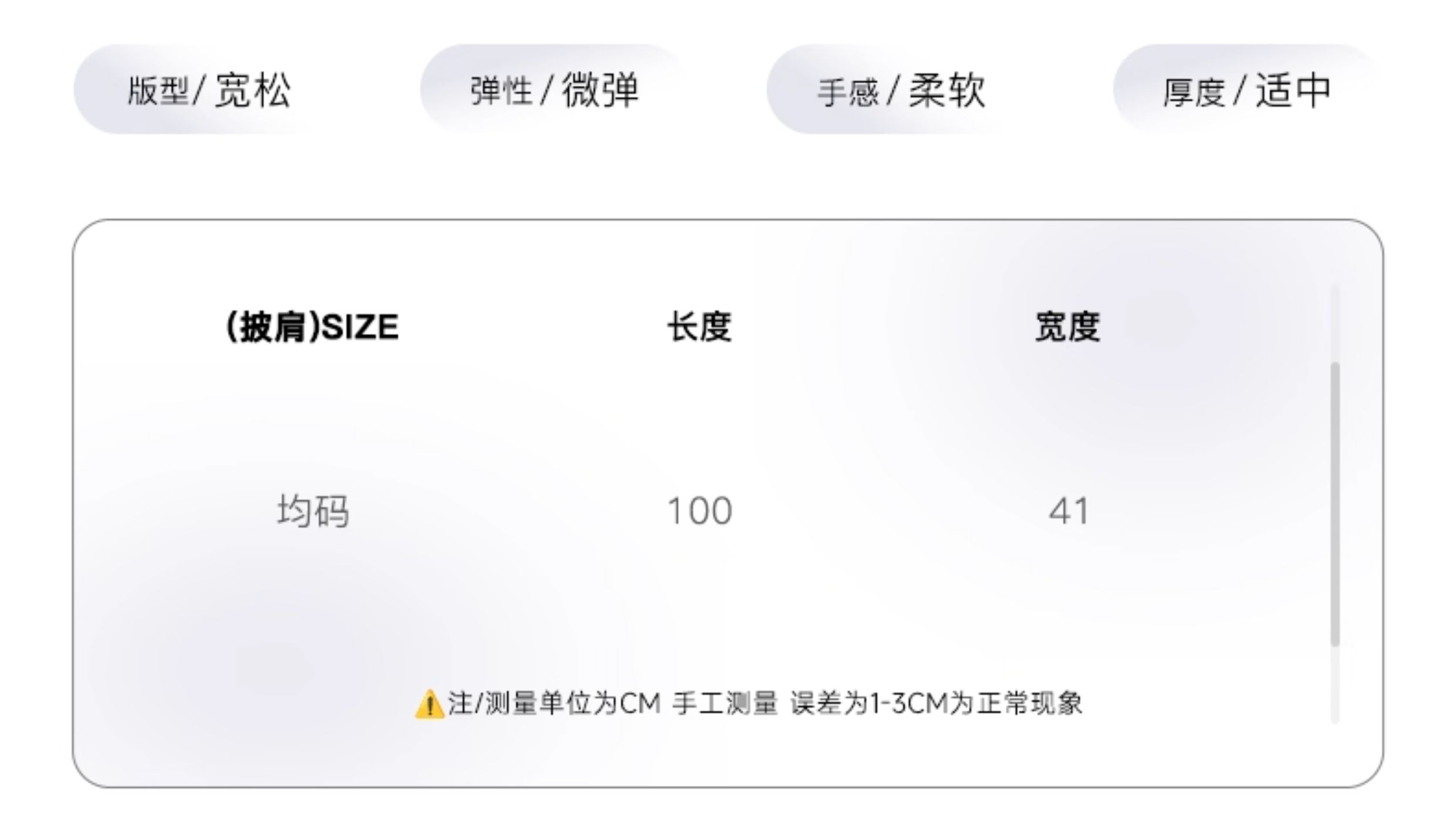Click the 误差为1-3CM为正常现象 note text
The width and height of the screenshot is (1456, 838).
coord(936,703)
